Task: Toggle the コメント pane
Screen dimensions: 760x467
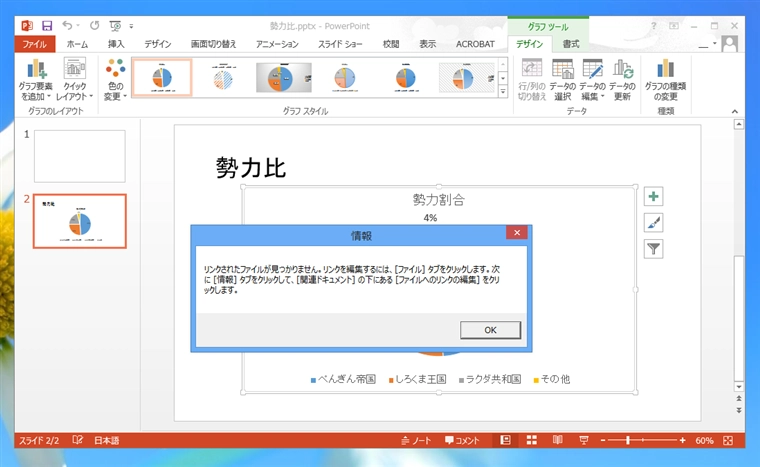Action: (462, 440)
